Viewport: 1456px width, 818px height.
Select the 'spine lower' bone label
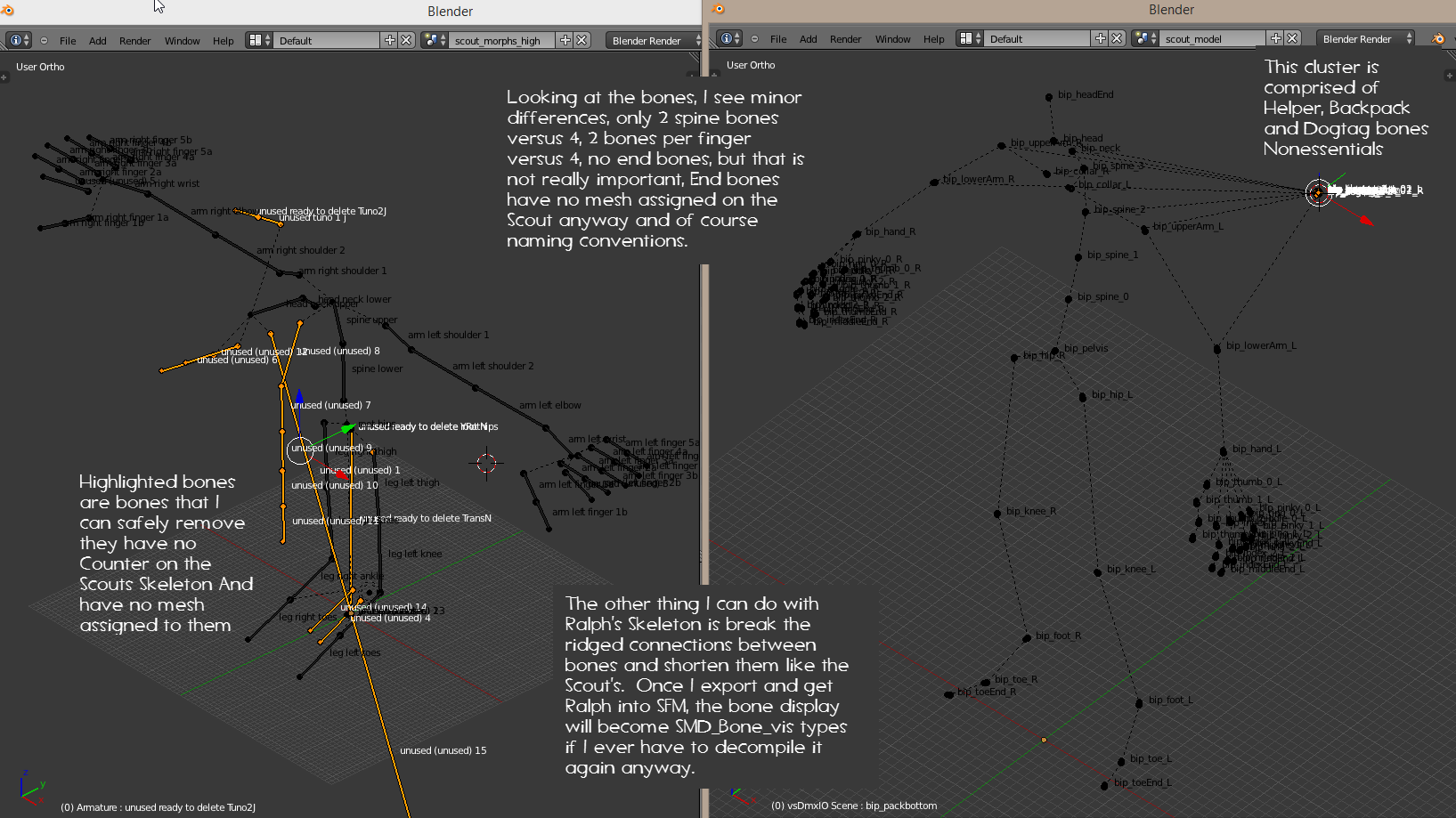pos(378,369)
